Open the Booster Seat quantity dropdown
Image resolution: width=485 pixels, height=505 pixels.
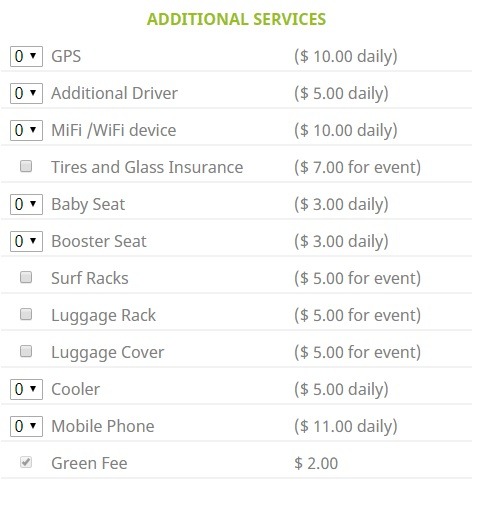(x=26, y=241)
